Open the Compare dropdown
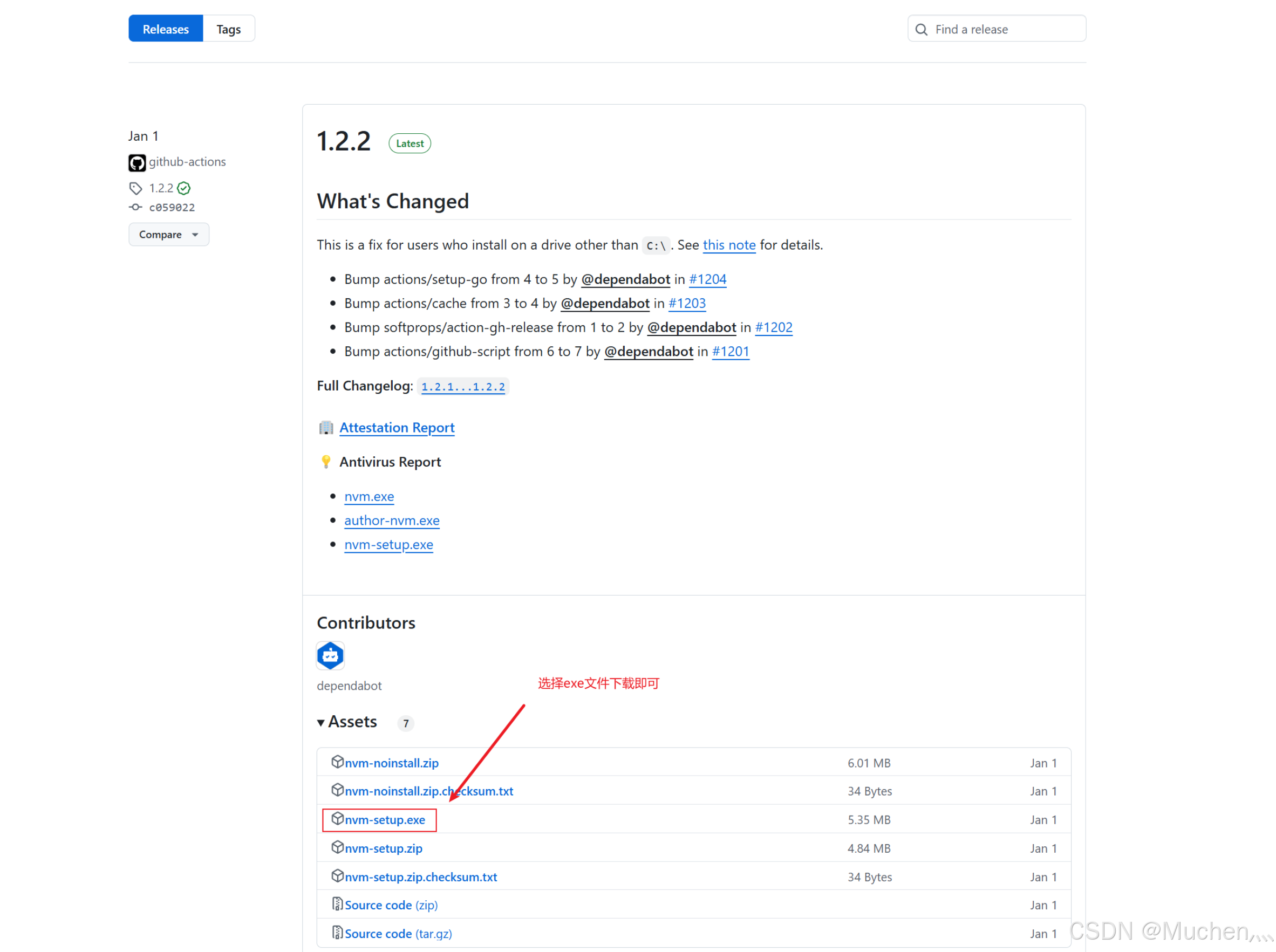The height and width of the screenshot is (952, 1276). pyautogui.click(x=168, y=235)
